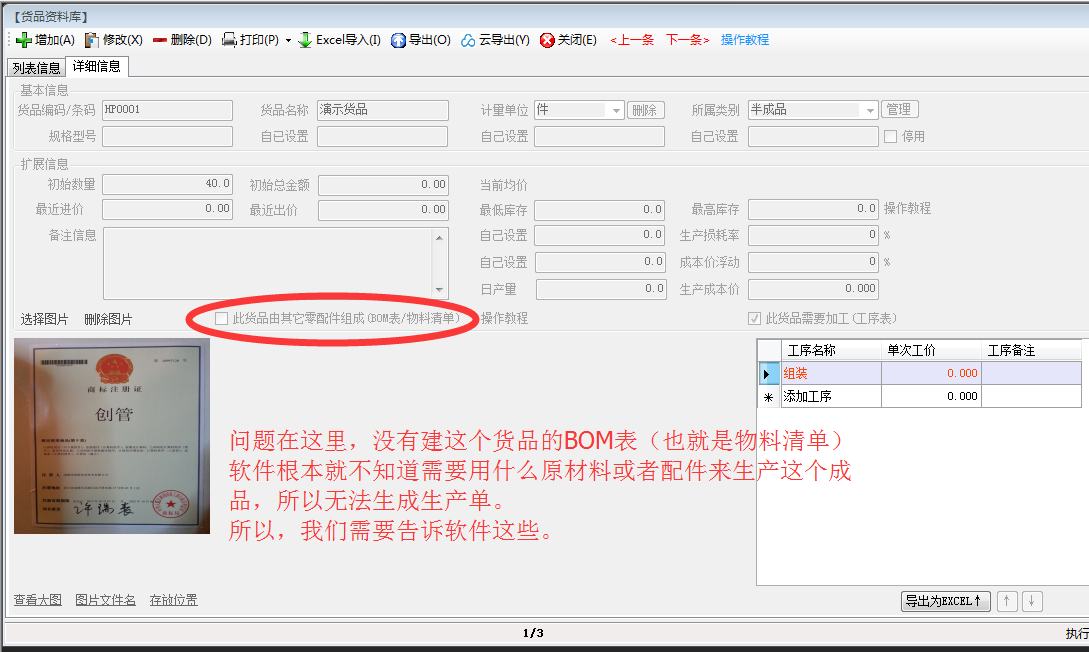Switch to the 详细信息 tab
This screenshot has width=1089, height=652.
point(95,67)
